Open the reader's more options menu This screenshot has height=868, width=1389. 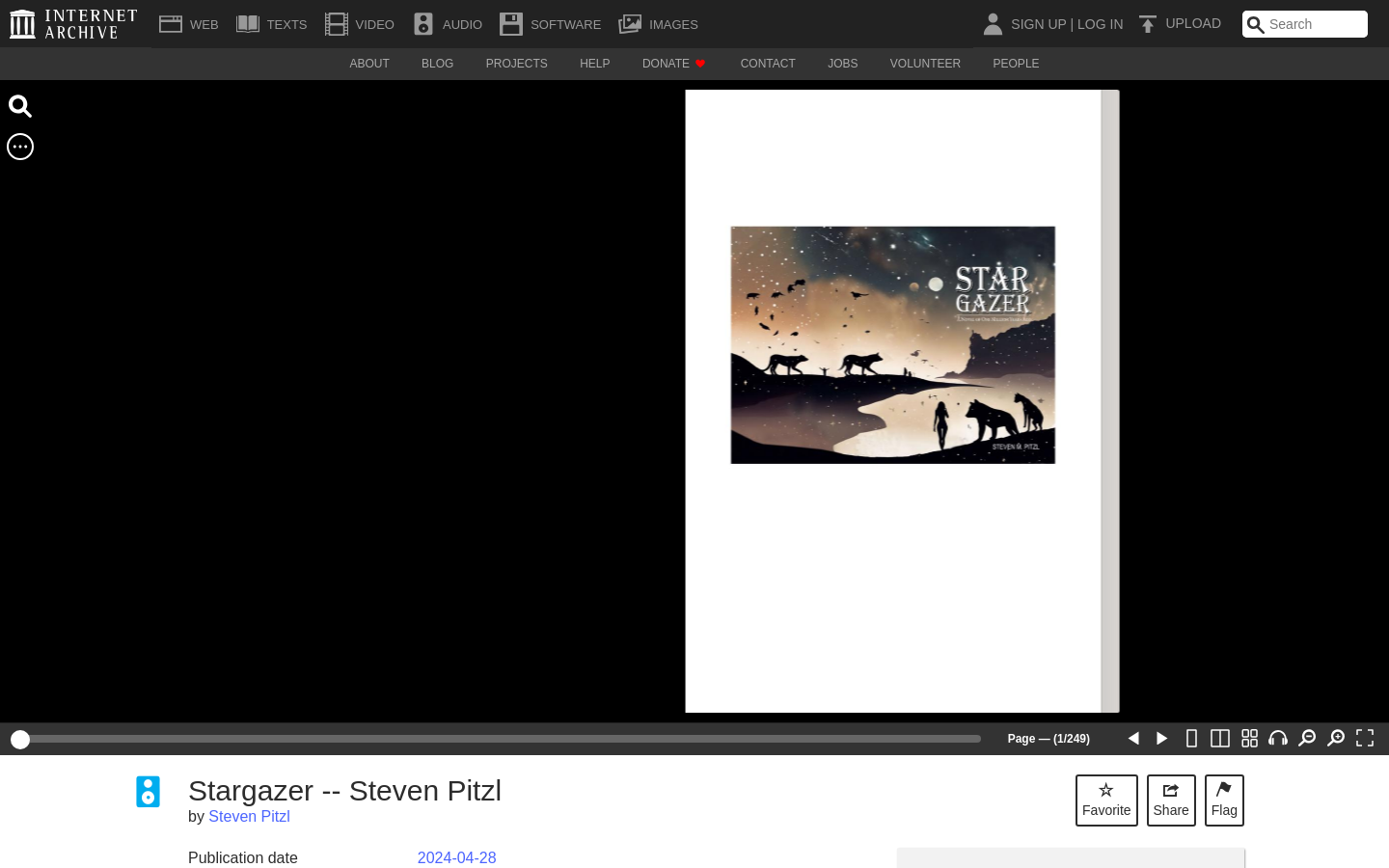pyautogui.click(x=20, y=147)
